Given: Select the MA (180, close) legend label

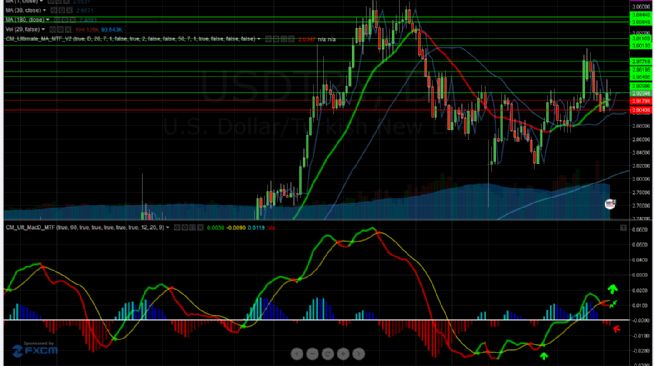Looking at the screenshot, I should (25, 20).
